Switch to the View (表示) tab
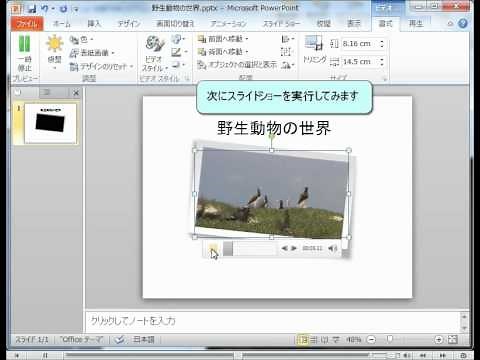Image resolution: width=480 pixels, height=360 pixels. click(354, 23)
